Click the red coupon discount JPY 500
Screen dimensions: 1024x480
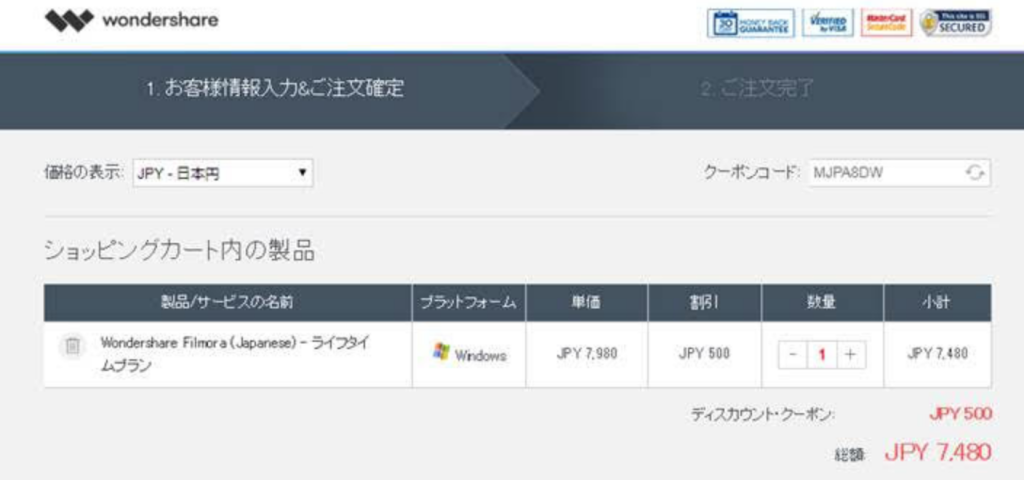[x=961, y=414]
